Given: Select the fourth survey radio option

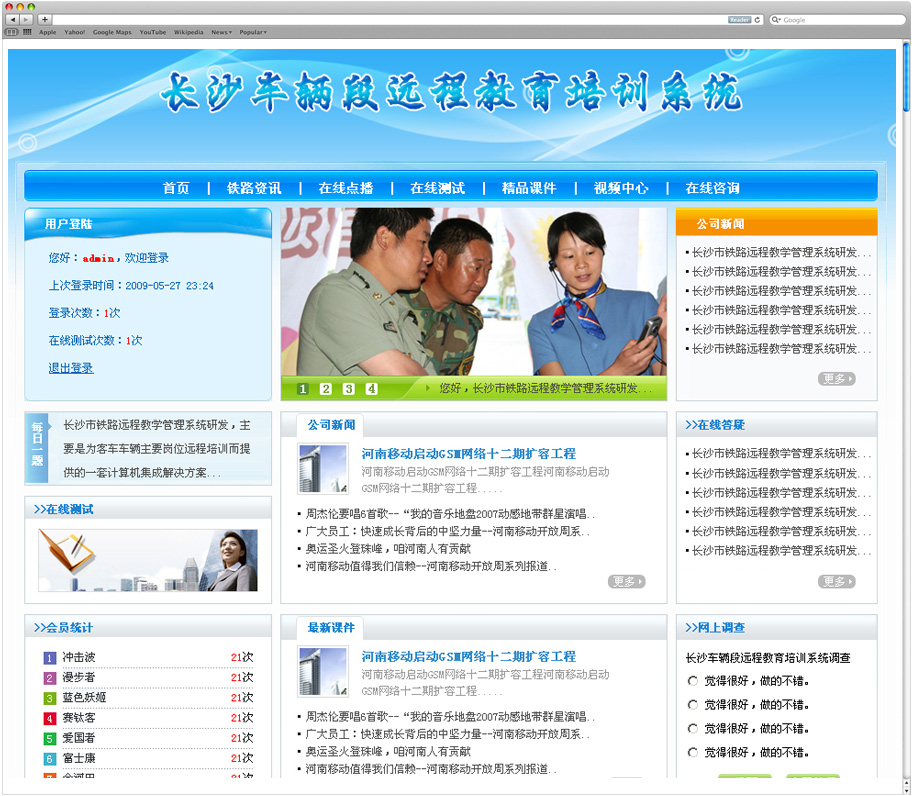Looking at the screenshot, I should 692,752.
